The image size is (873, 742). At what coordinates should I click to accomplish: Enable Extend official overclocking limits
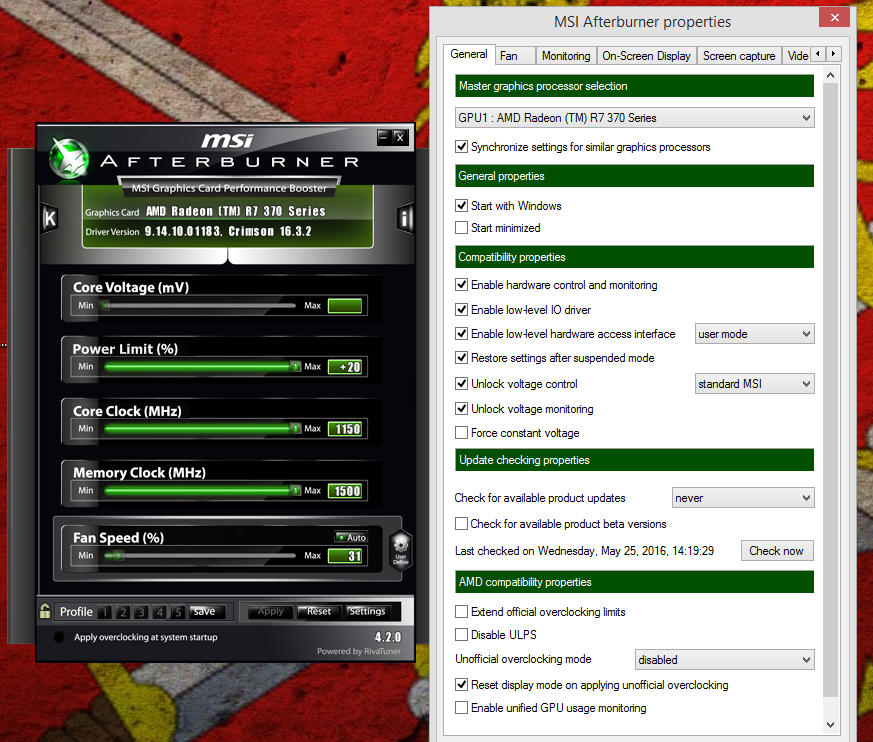pyautogui.click(x=461, y=612)
